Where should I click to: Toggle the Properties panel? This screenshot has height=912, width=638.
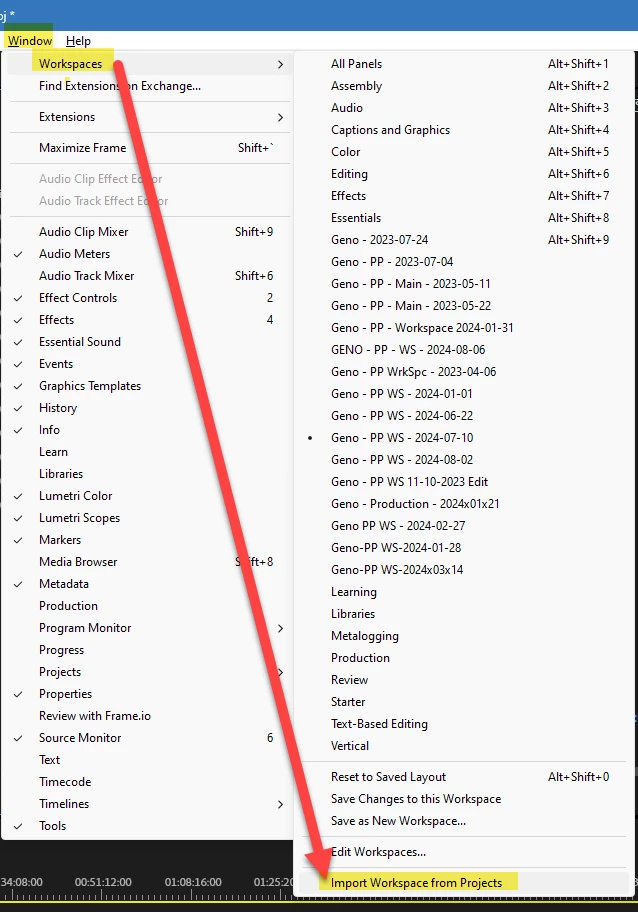pyautogui.click(x=149, y=694)
